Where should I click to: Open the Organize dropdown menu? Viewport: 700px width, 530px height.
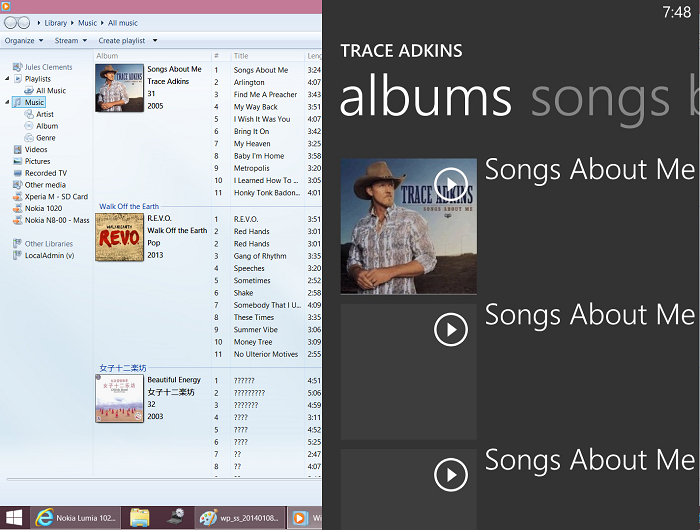pyautogui.click(x=23, y=41)
